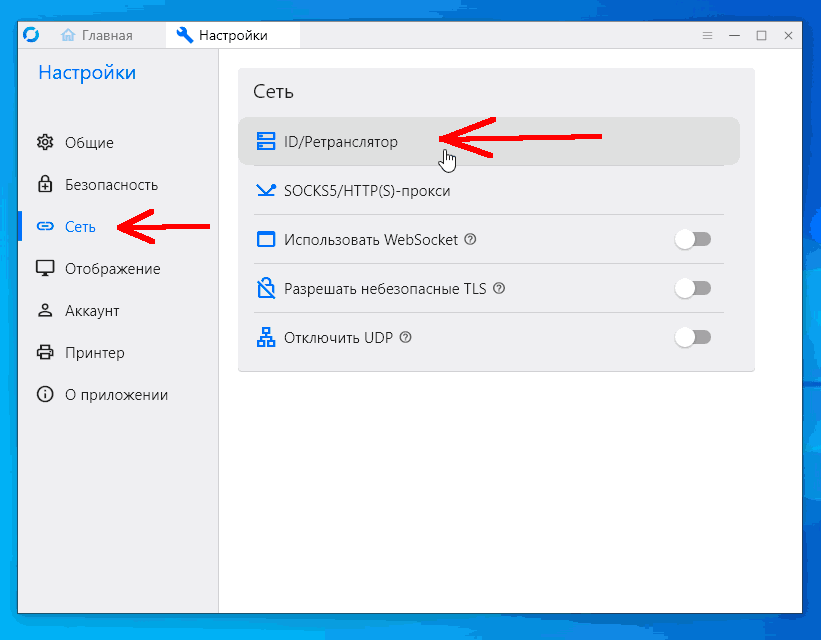Open the Общие settings section
Viewport: 821px width, 640px height.
[118, 142]
